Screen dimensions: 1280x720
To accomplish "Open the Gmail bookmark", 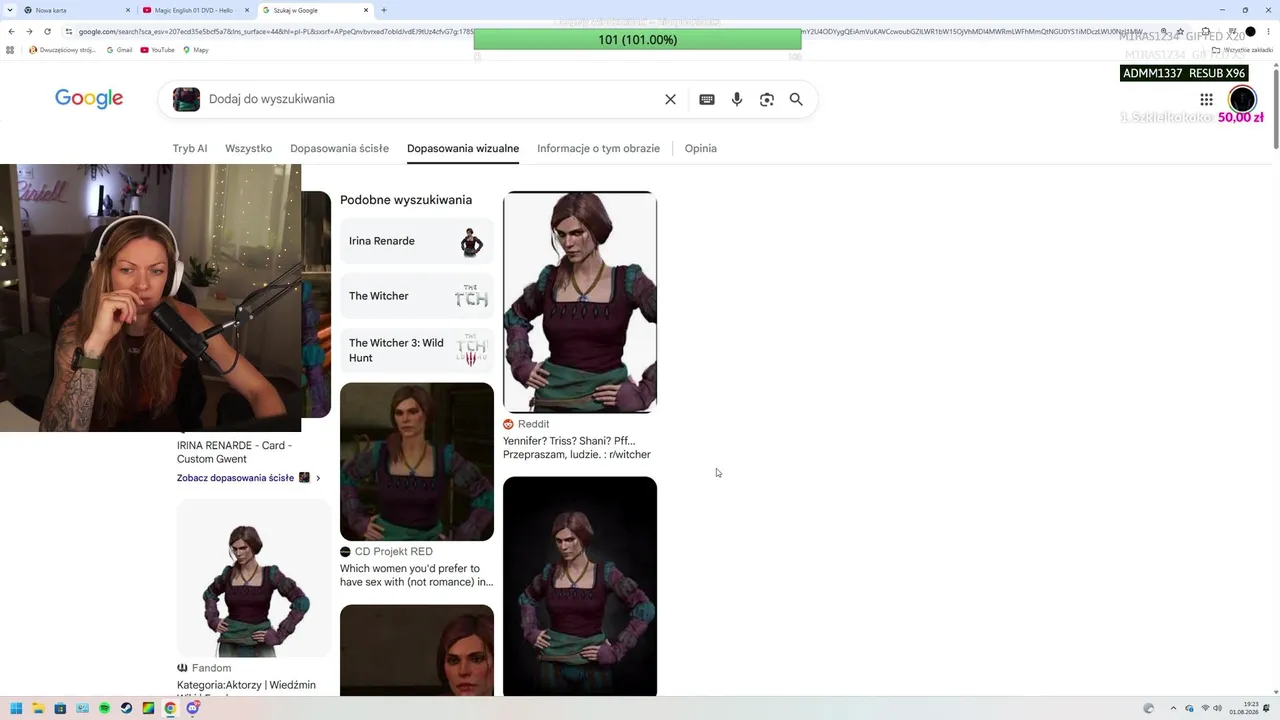I will (119, 50).
